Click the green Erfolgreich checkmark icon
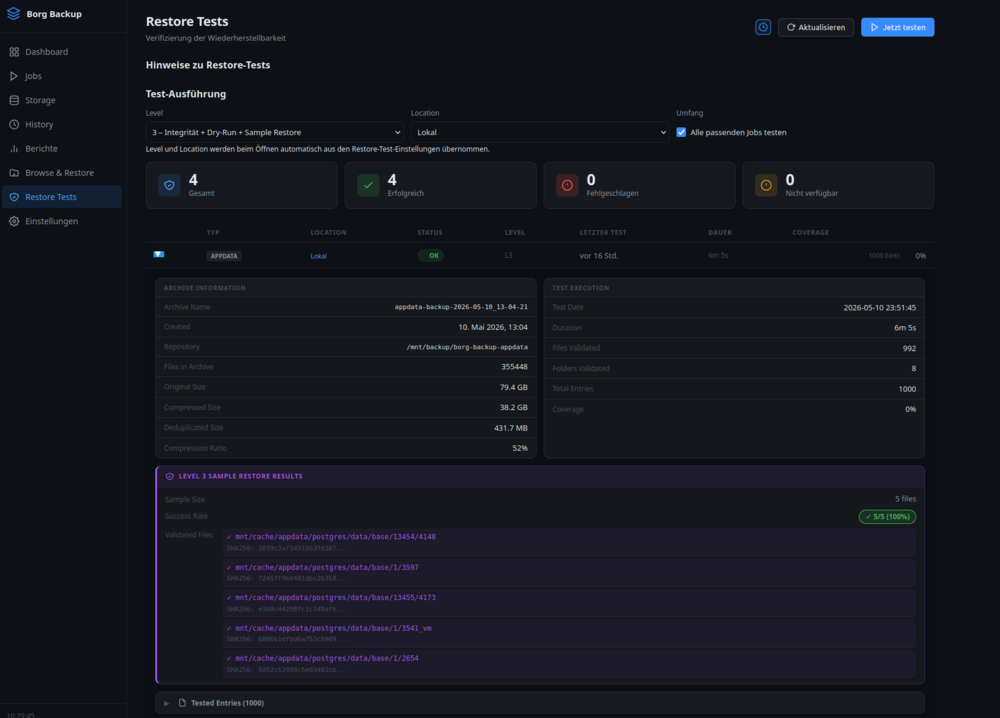Viewport: 1000px width, 718px height. tap(368, 185)
